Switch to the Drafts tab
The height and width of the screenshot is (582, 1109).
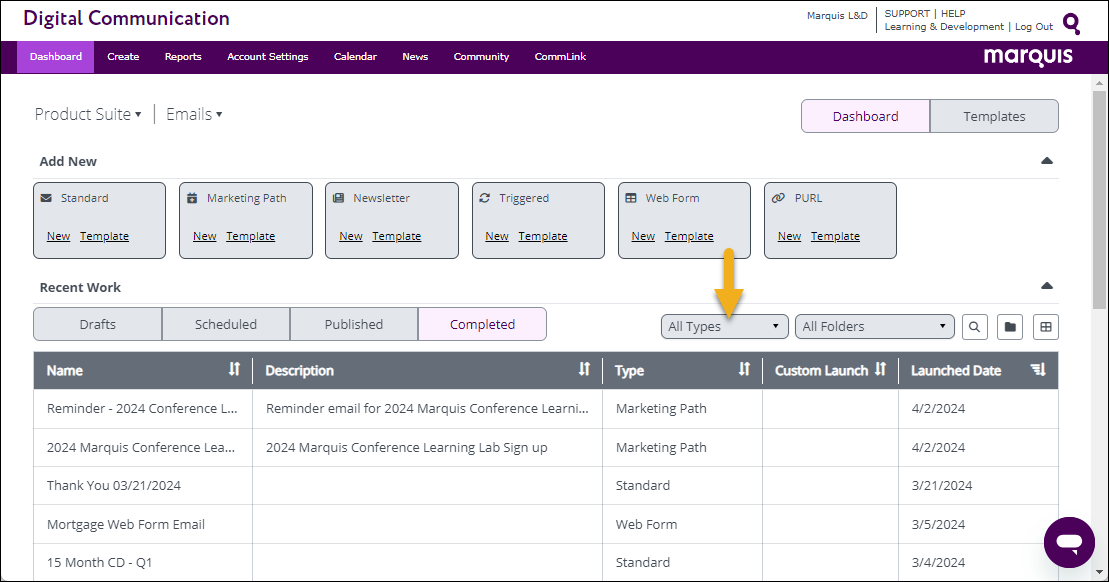[x=98, y=324]
